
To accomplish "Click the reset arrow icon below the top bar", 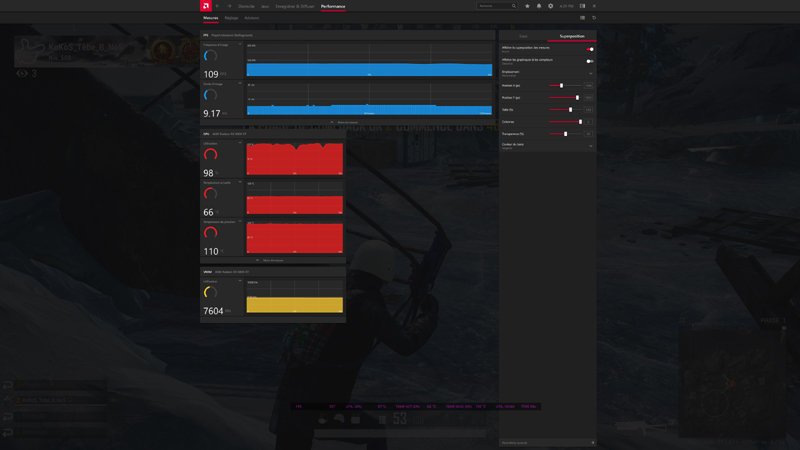I will [x=594, y=18].
